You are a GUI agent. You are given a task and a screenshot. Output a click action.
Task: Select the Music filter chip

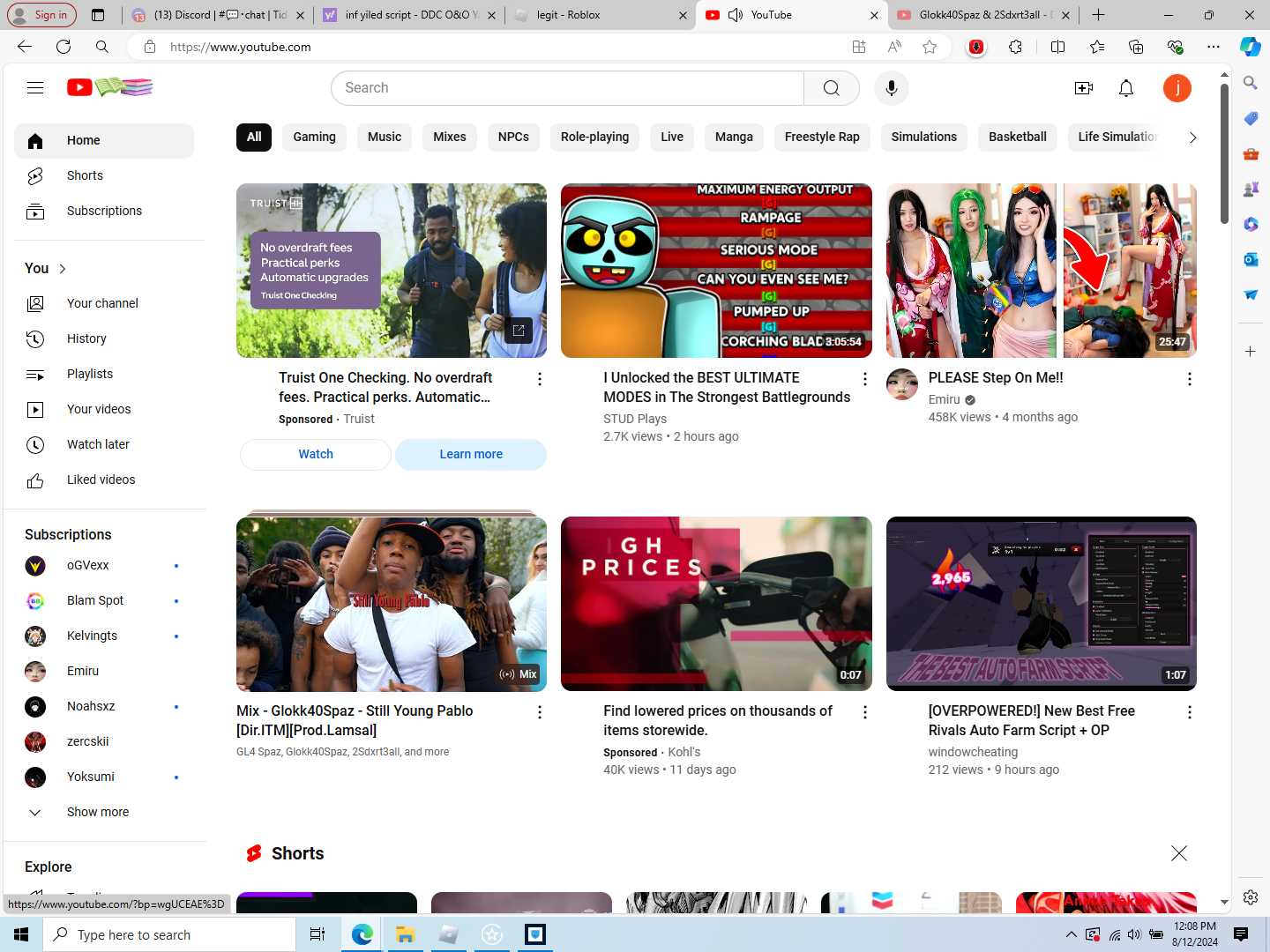point(385,138)
